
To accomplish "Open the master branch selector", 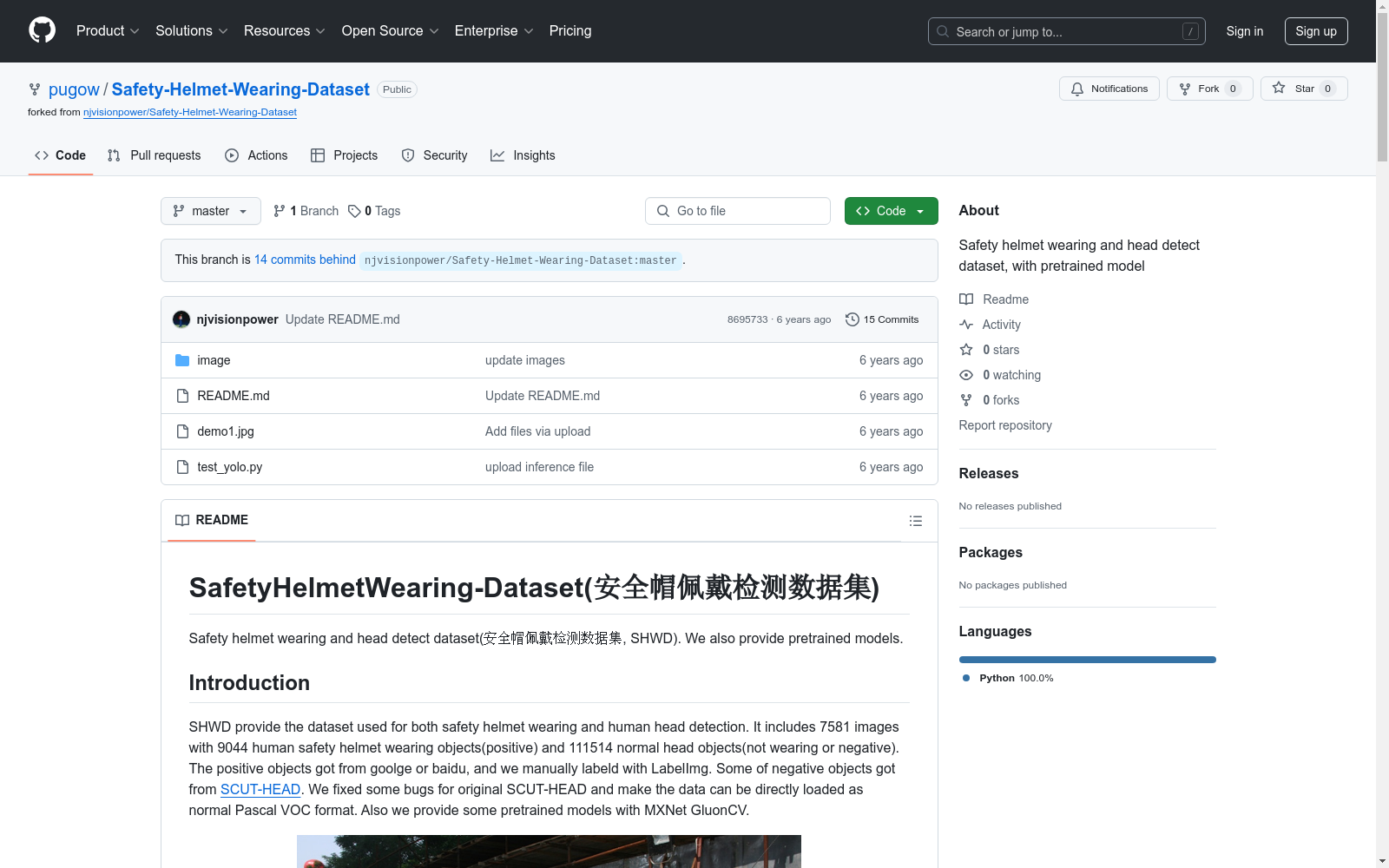I will pyautogui.click(x=211, y=211).
